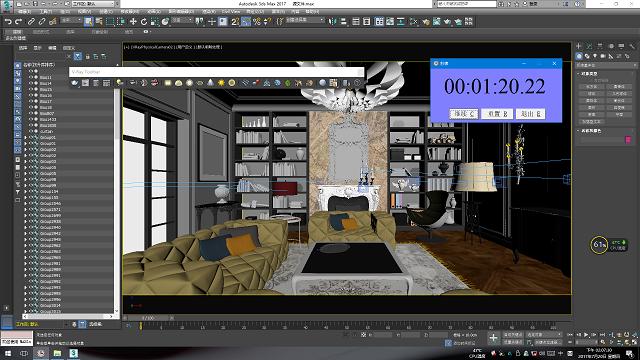Open the Hierarchy command panel tab
Image resolution: width=640 pixels, height=360 pixels.
click(x=600, y=46)
